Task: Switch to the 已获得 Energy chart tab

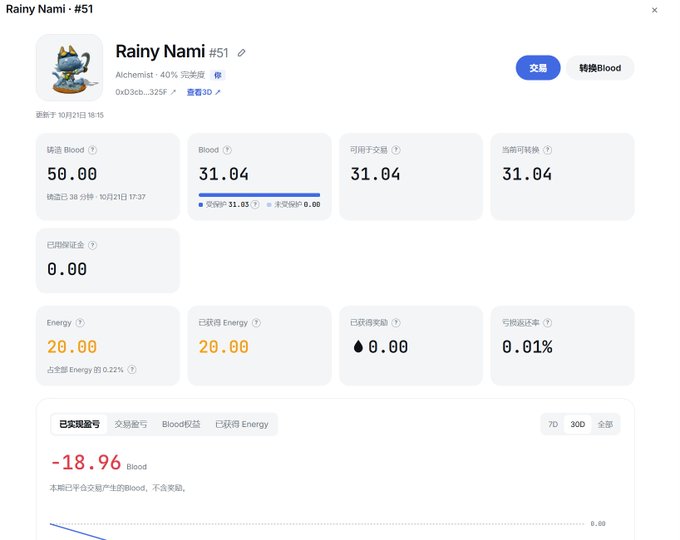Action: 242,424
